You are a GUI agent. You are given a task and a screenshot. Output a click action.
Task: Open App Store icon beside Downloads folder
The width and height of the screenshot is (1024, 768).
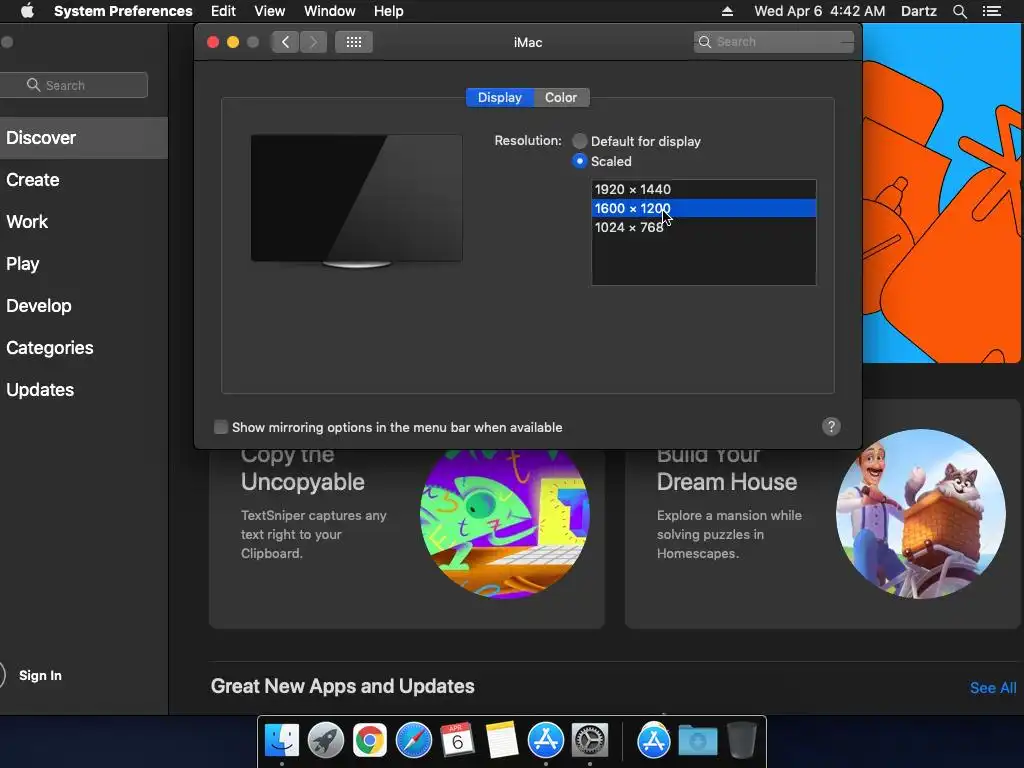pyautogui.click(x=654, y=741)
